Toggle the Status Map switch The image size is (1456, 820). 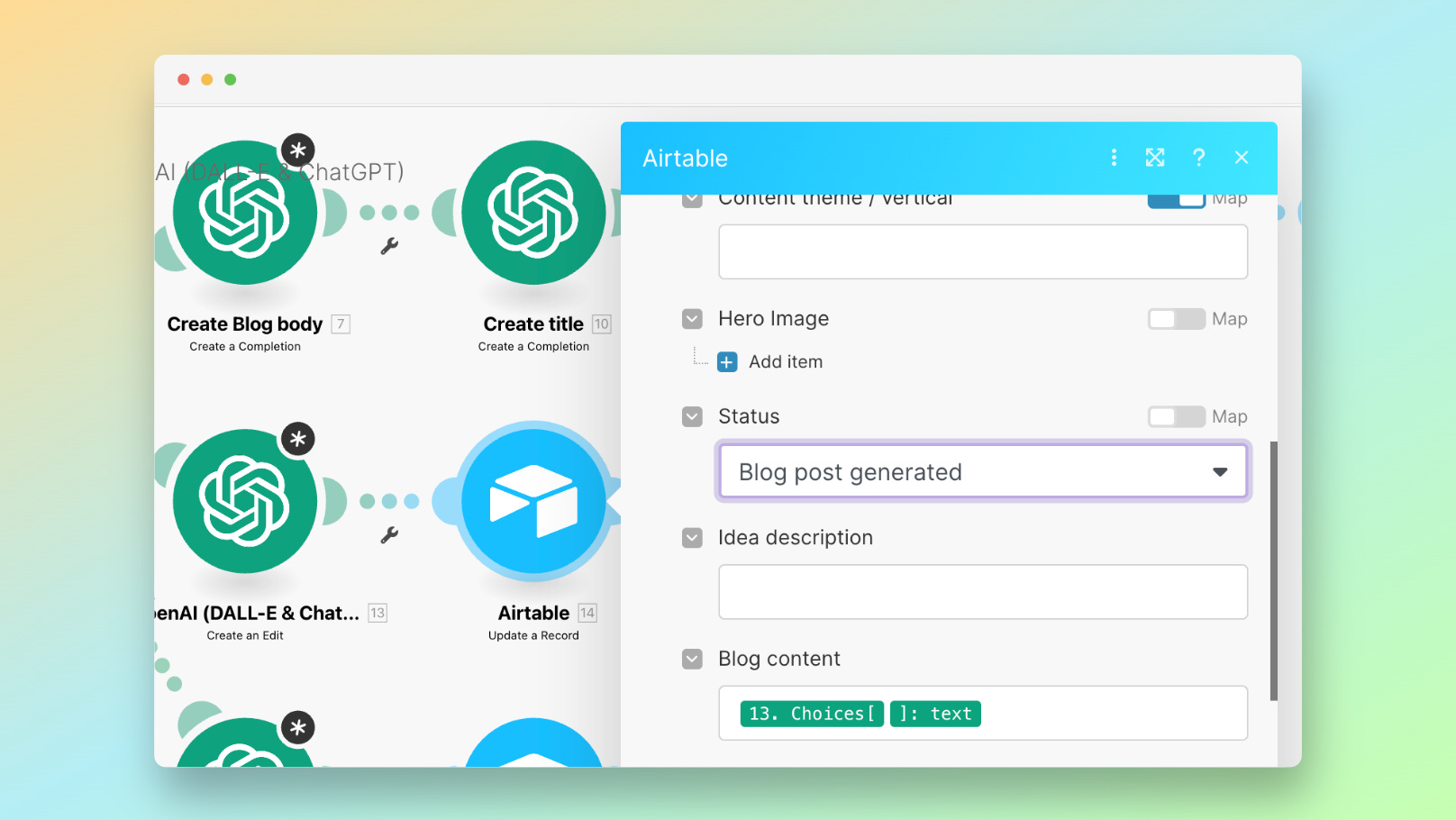1176,416
